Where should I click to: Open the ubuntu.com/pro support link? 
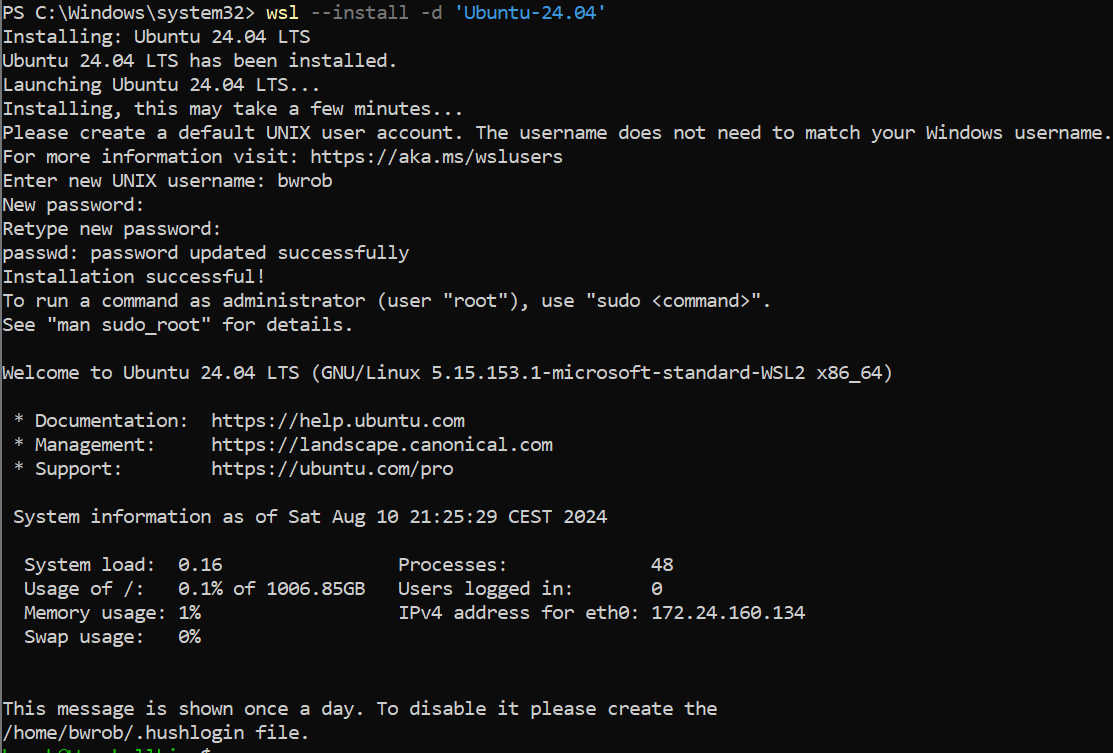pos(332,469)
